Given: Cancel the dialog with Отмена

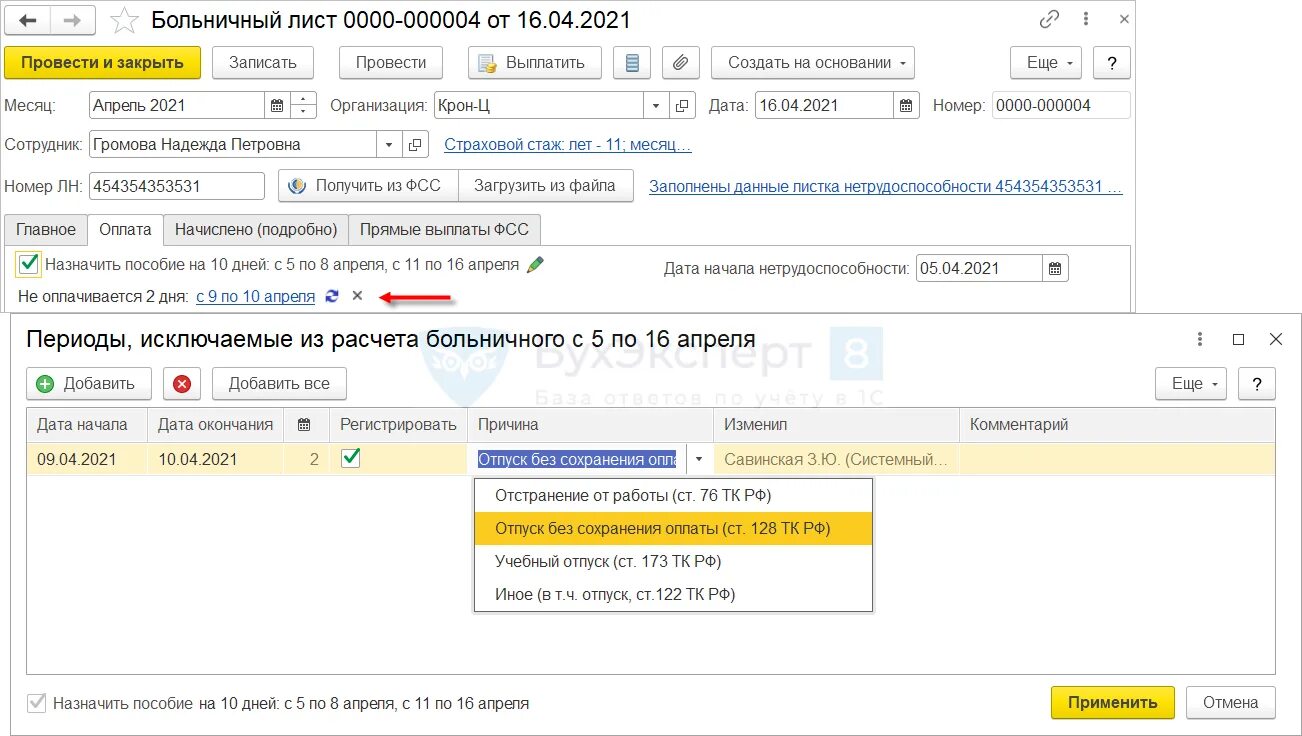Looking at the screenshot, I should [1230, 702].
